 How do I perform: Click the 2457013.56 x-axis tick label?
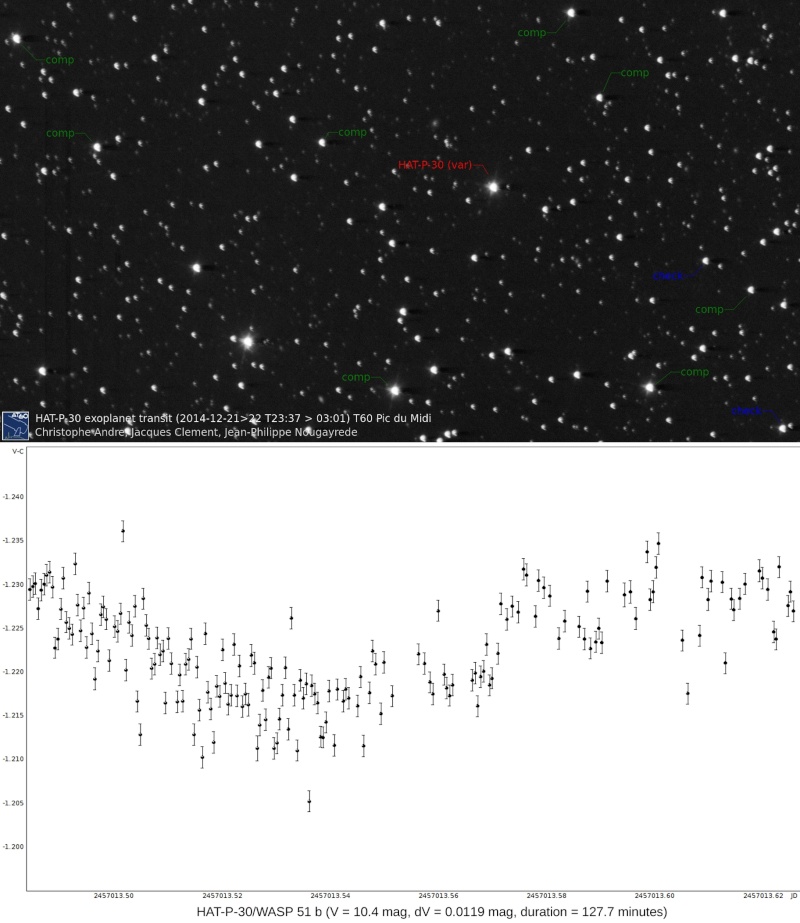pyautogui.click(x=438, y=896)
